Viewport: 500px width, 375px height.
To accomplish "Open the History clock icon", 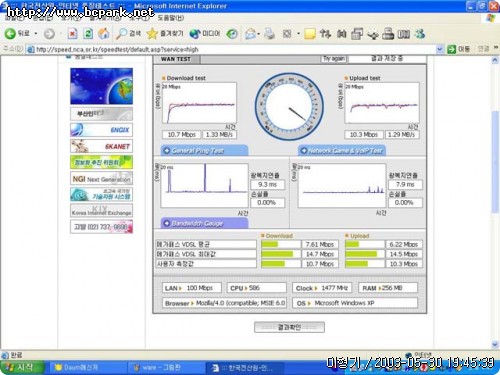I will point(232,33).
